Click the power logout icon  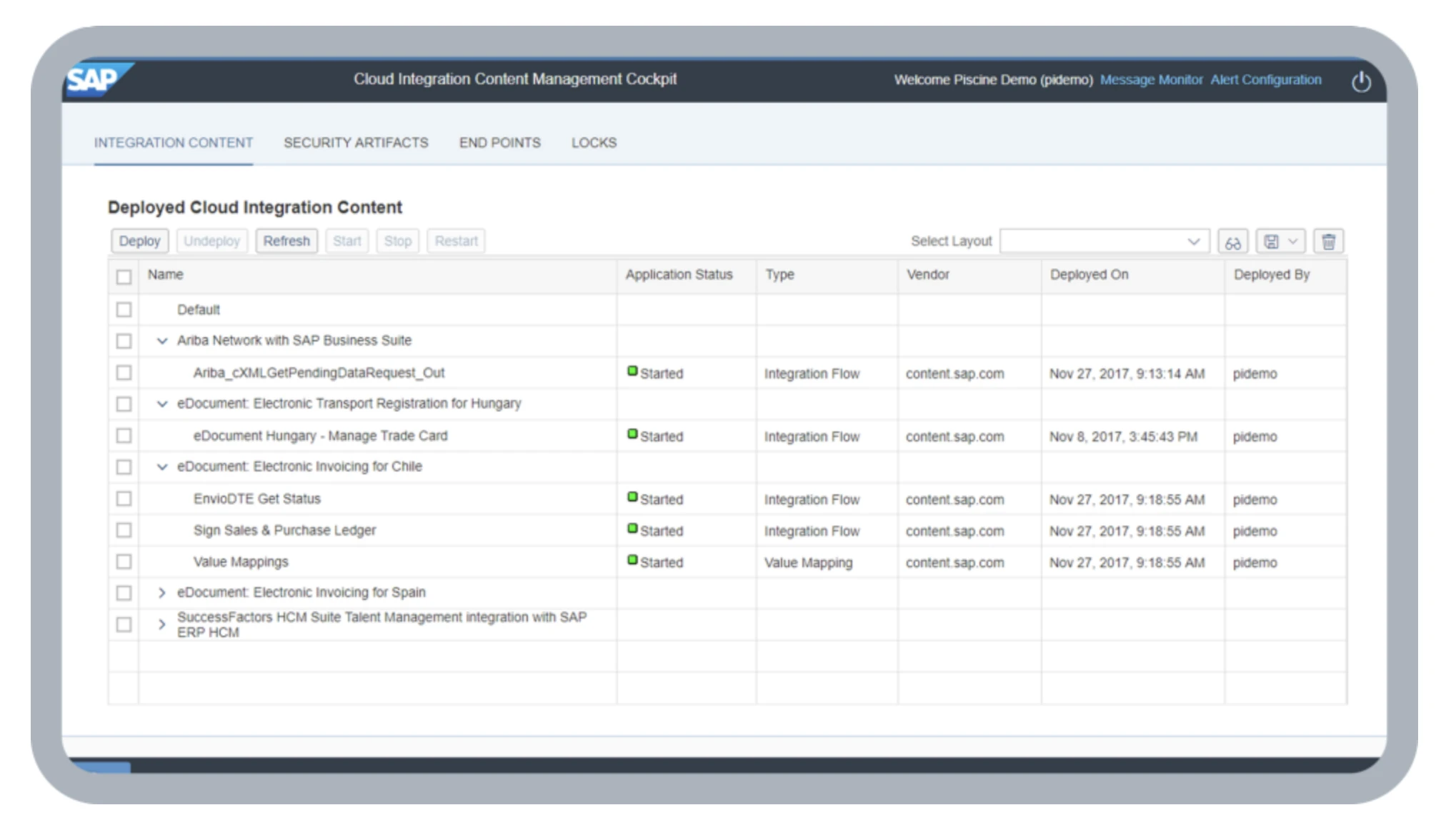(1361, 81)
